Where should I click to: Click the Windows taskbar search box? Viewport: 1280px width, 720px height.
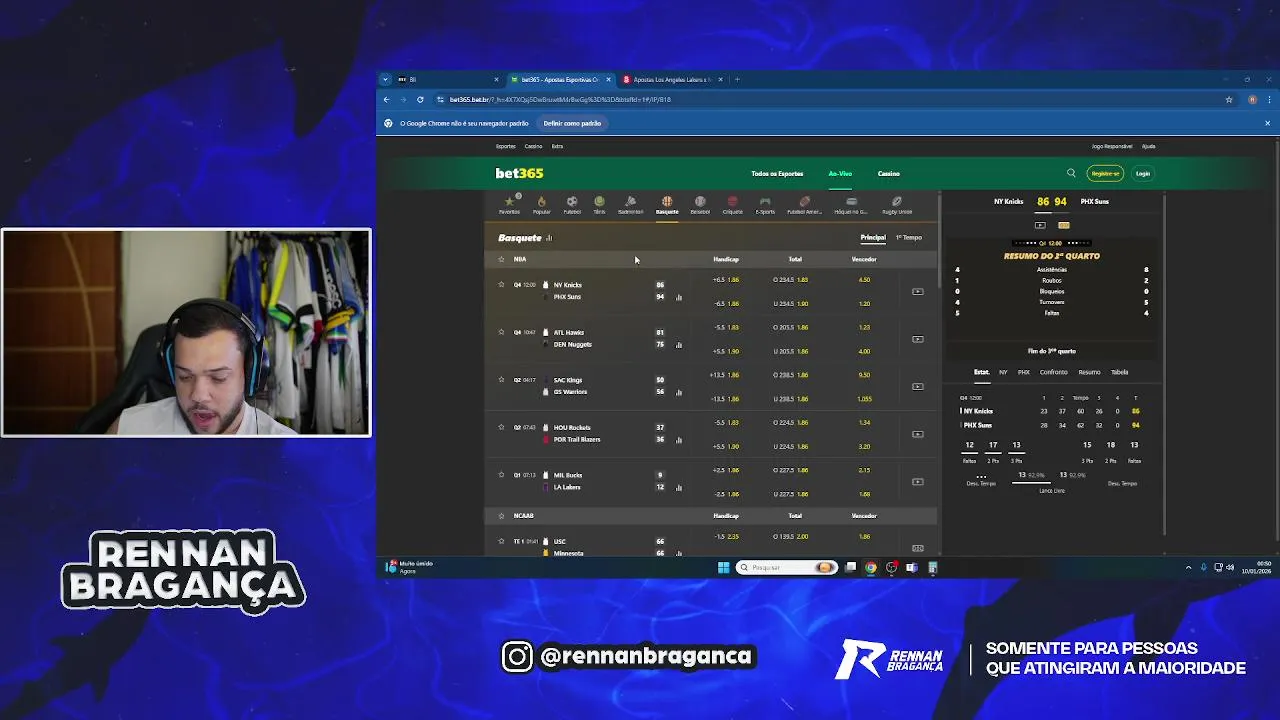(787, 567)
